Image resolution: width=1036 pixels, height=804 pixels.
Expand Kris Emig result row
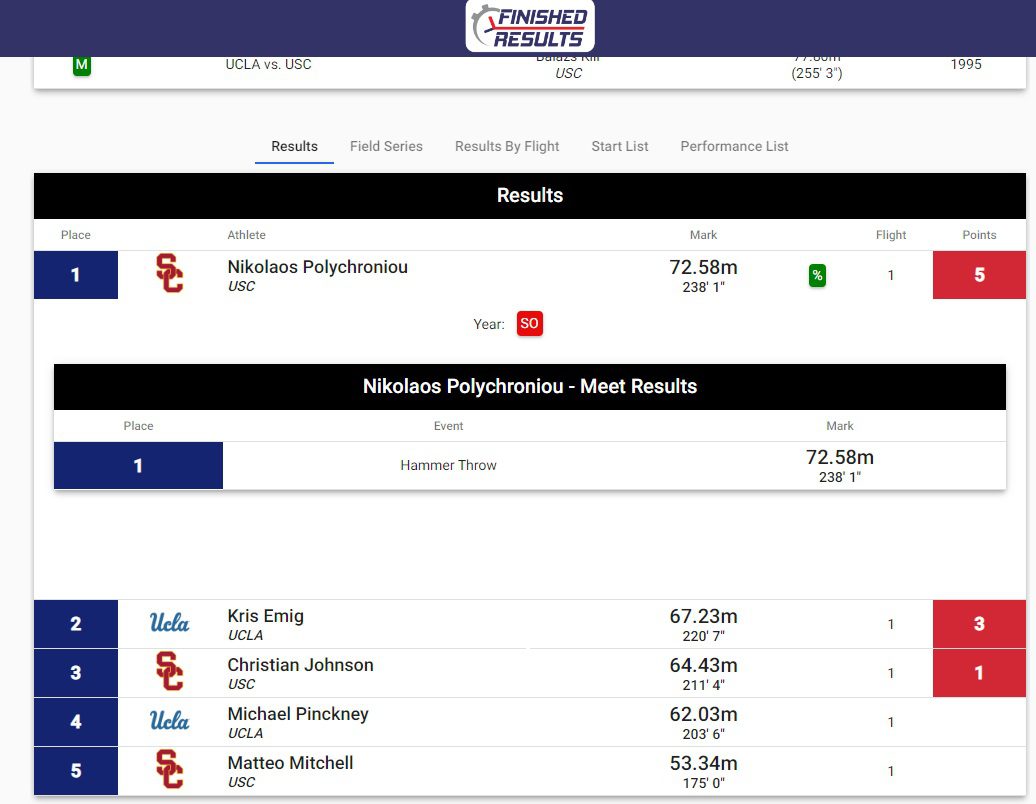click(x=530, y=624)
